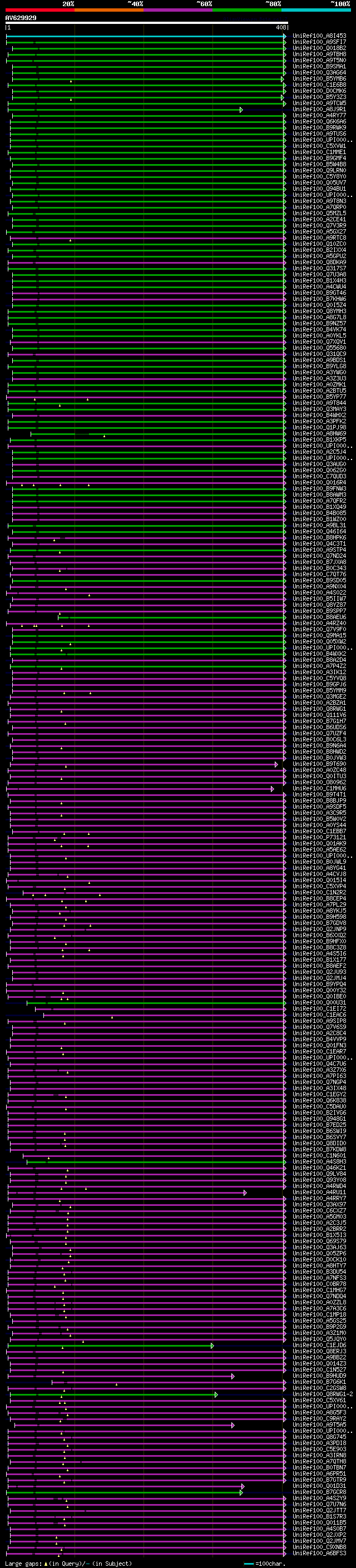Screen dimensions: 356x1568
Task: Select the query name AV629929
Action: [x=21, y=18]
